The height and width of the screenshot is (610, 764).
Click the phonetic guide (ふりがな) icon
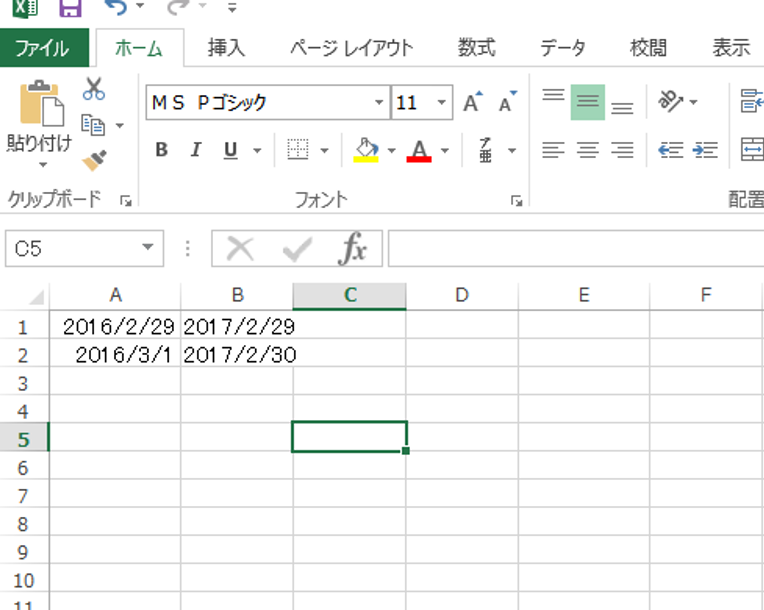[485, 150]
